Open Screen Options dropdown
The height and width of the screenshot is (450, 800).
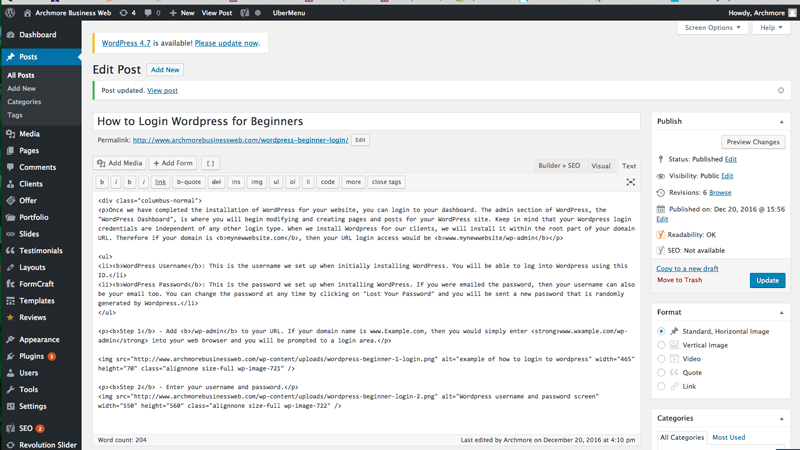coord(712,28)
